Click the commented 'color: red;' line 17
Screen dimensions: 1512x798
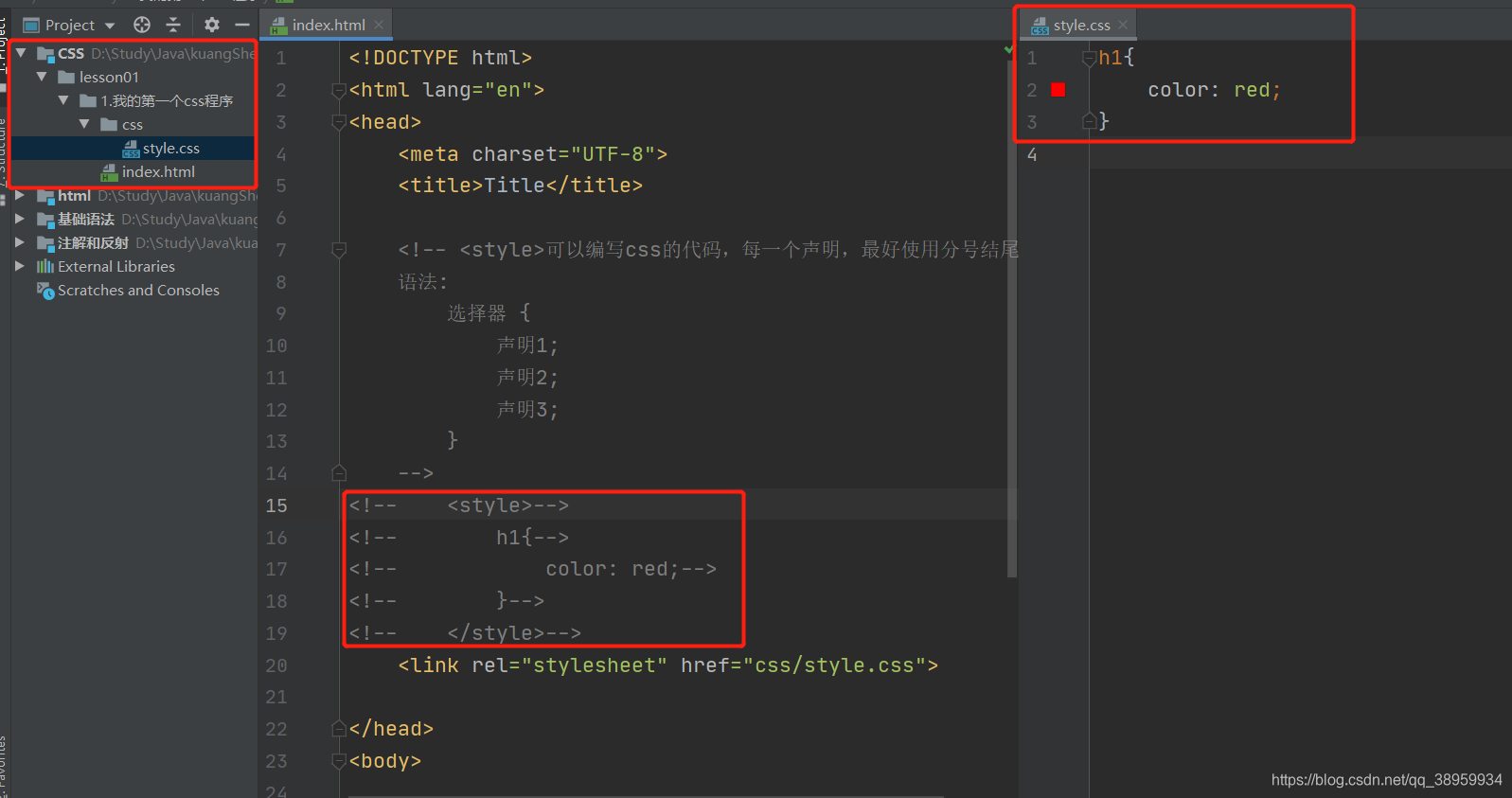click(x=533, y=569)
